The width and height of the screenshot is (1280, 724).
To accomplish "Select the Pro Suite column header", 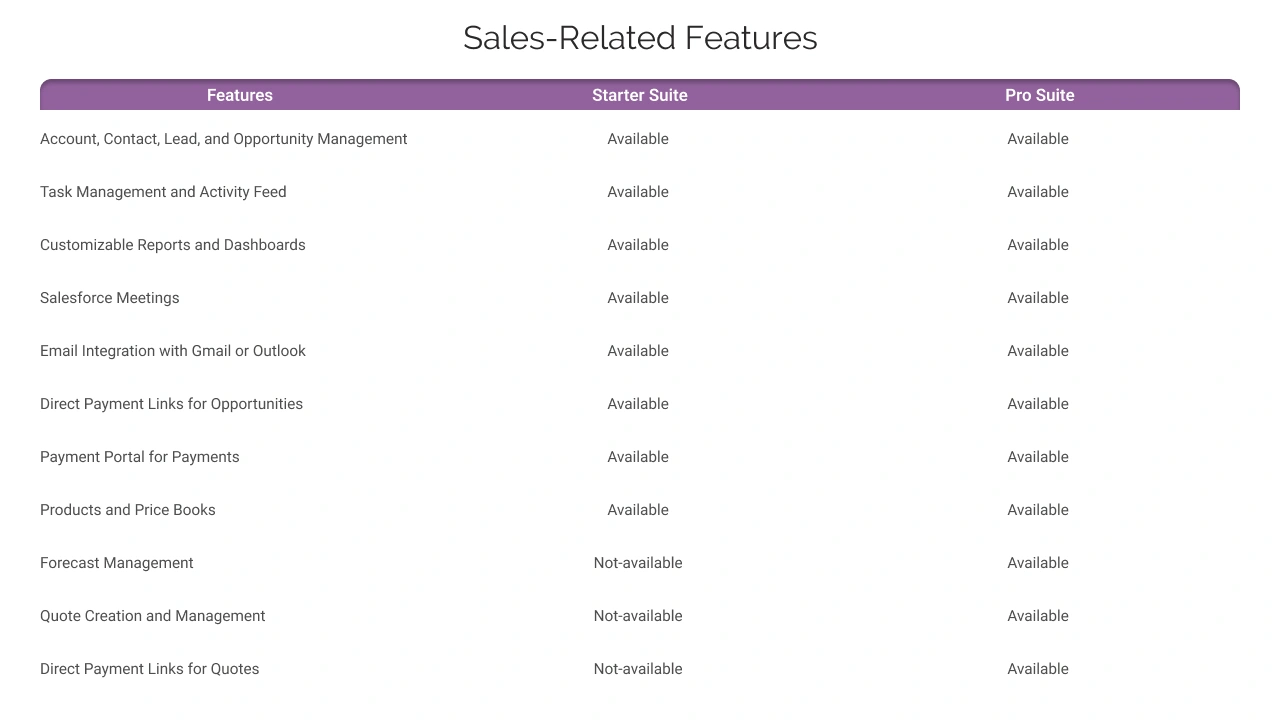I will click(1039, 95).
